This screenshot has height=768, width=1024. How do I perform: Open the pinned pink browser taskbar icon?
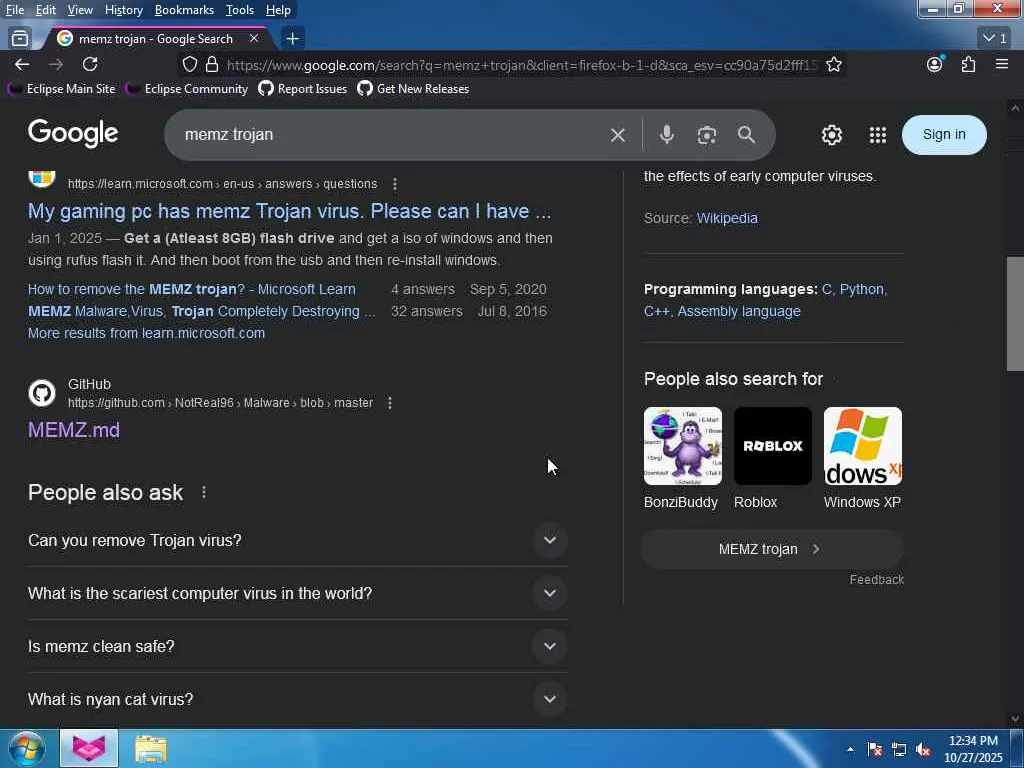(89, 748)
